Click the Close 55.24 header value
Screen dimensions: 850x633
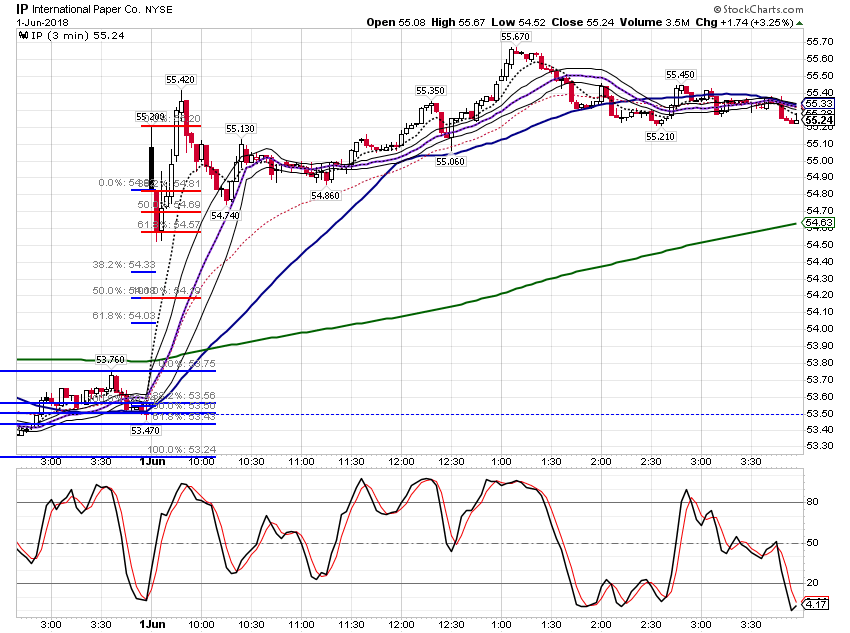[x=583, y=22]
